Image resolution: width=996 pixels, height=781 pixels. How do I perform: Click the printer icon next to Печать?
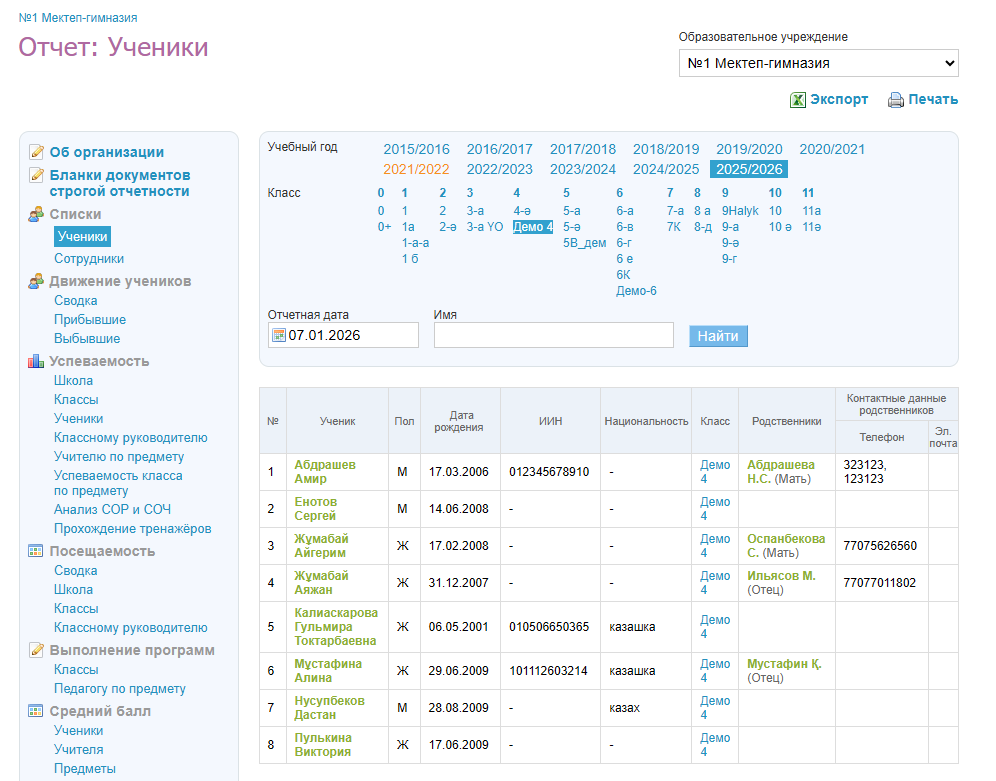tap(896, 100)
